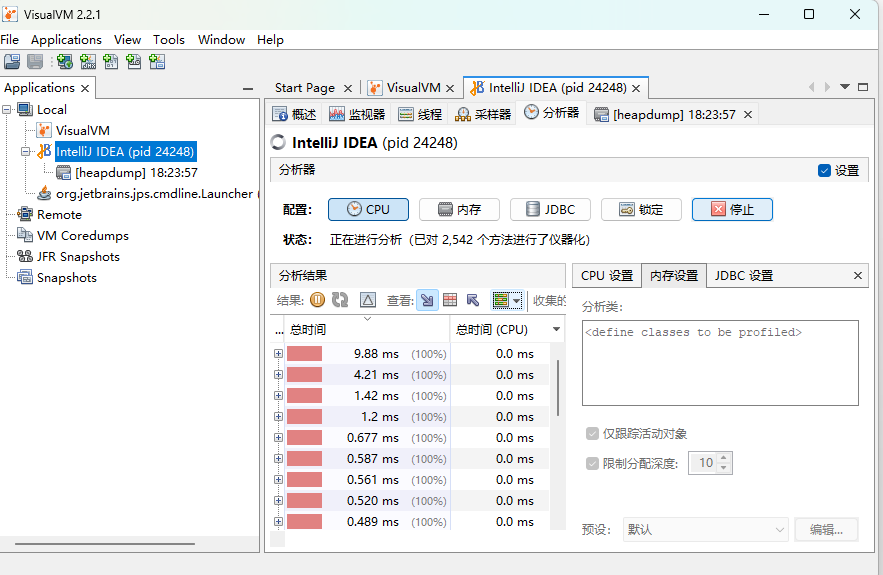The image size is (883, 575).
Task: Close the settings panel with its X
Action: tap(858, 275)
